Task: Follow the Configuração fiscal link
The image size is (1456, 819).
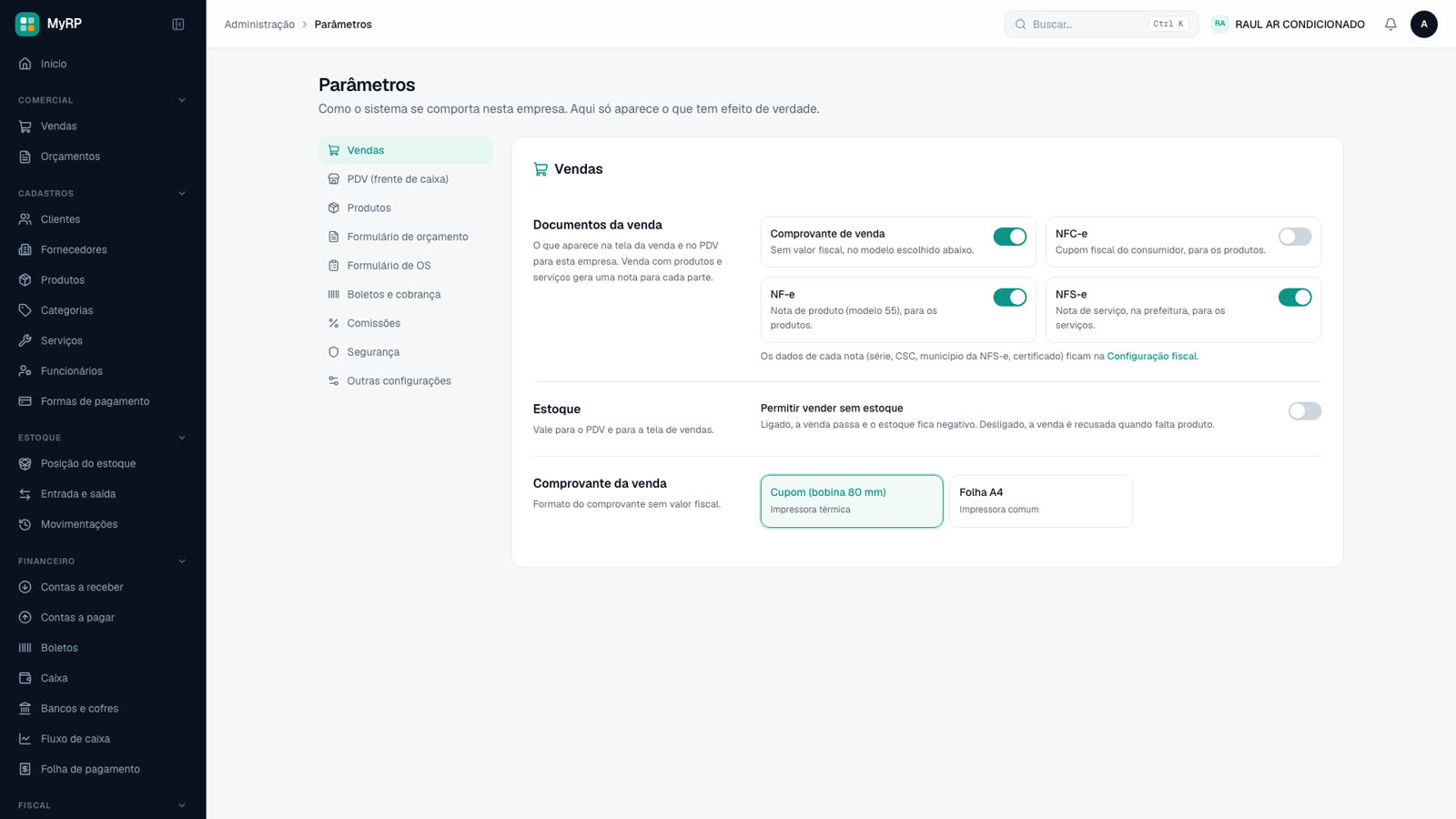Action: click(x=1151, y=357)
